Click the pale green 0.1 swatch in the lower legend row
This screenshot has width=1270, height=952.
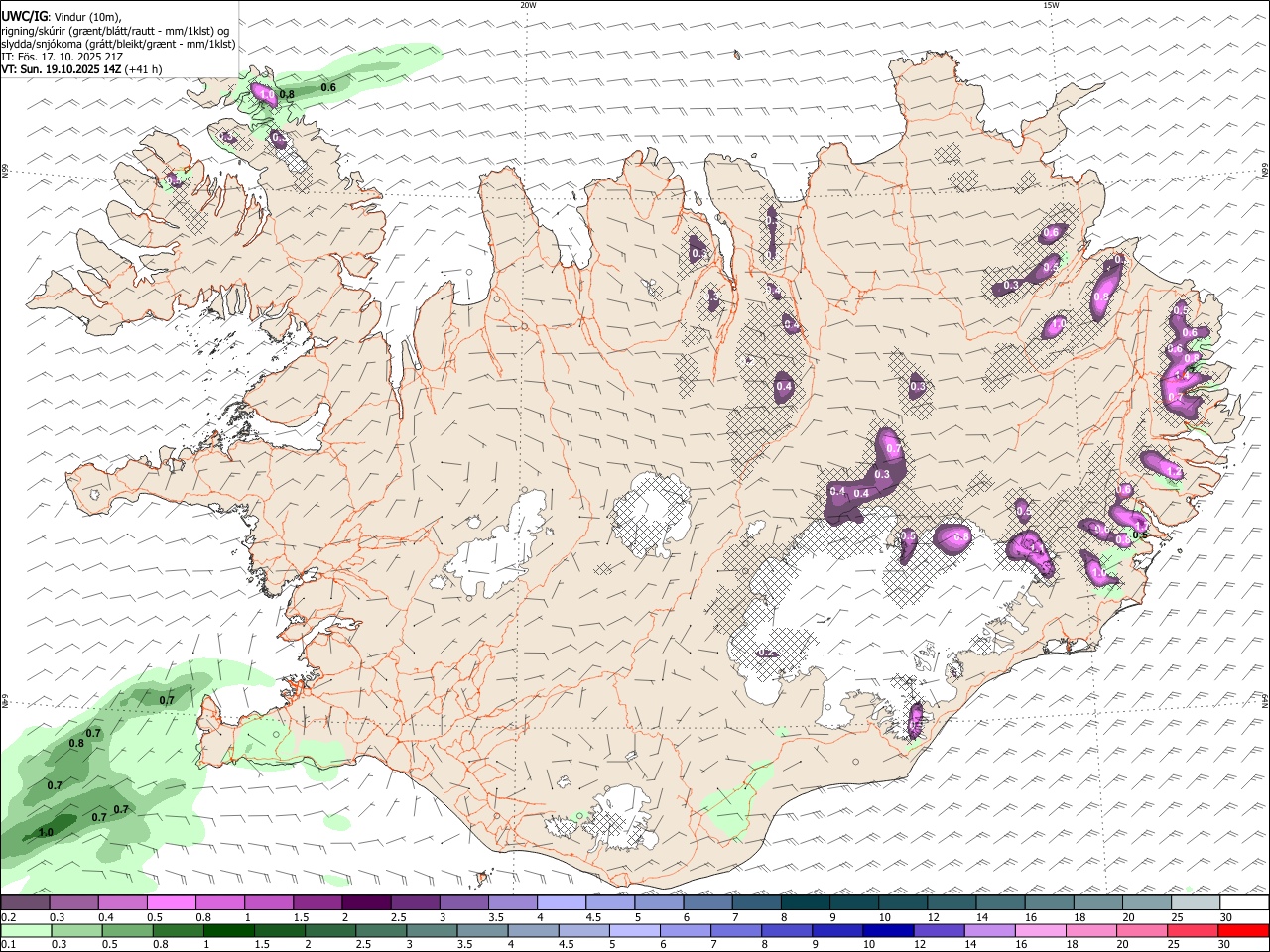coord(26,931)
